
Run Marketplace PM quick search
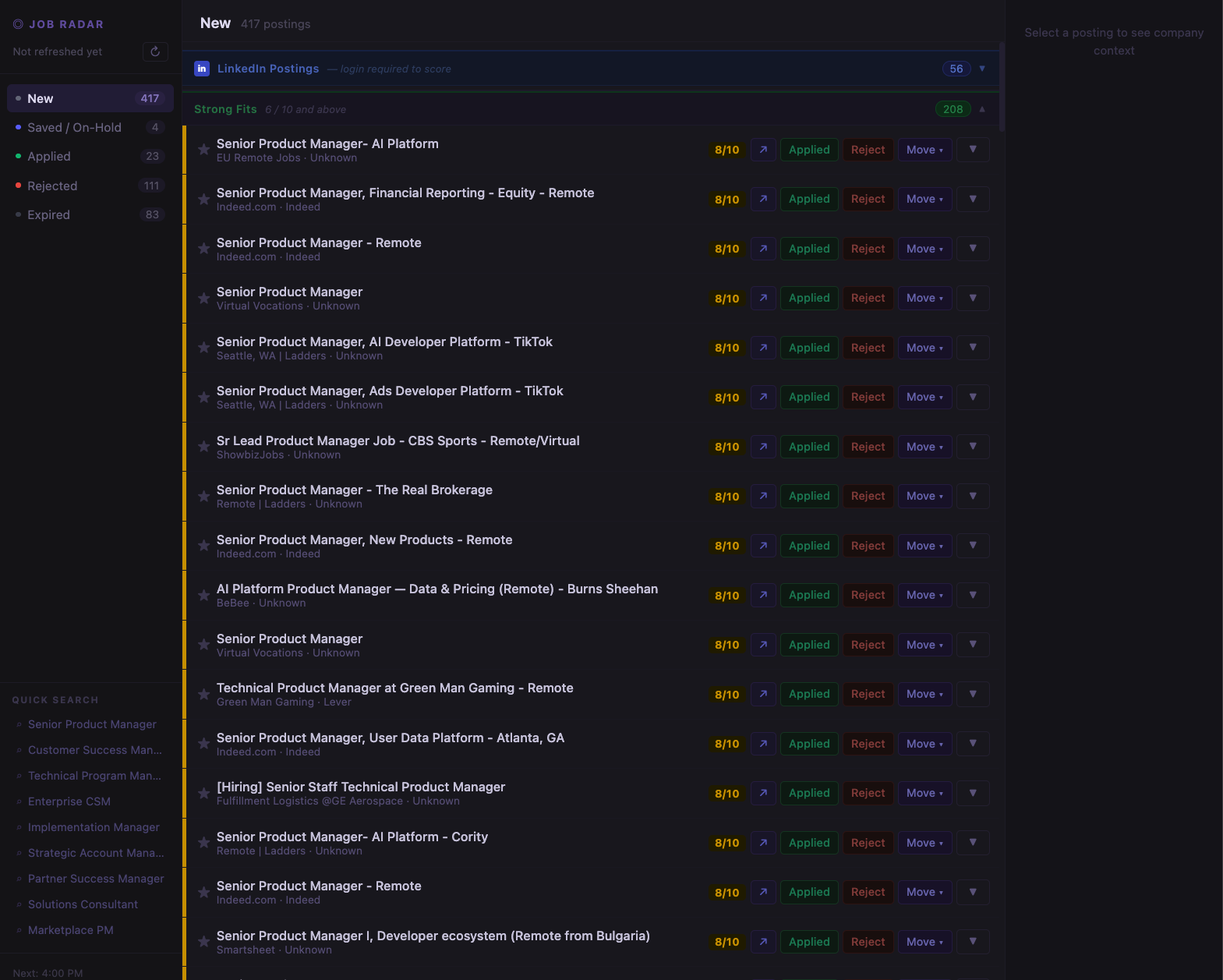tap(71, 930)
